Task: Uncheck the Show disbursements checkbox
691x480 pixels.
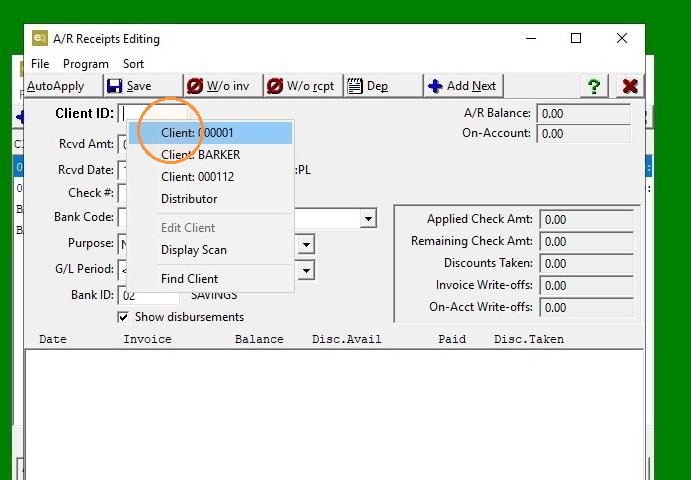Action: coord(123,317)
